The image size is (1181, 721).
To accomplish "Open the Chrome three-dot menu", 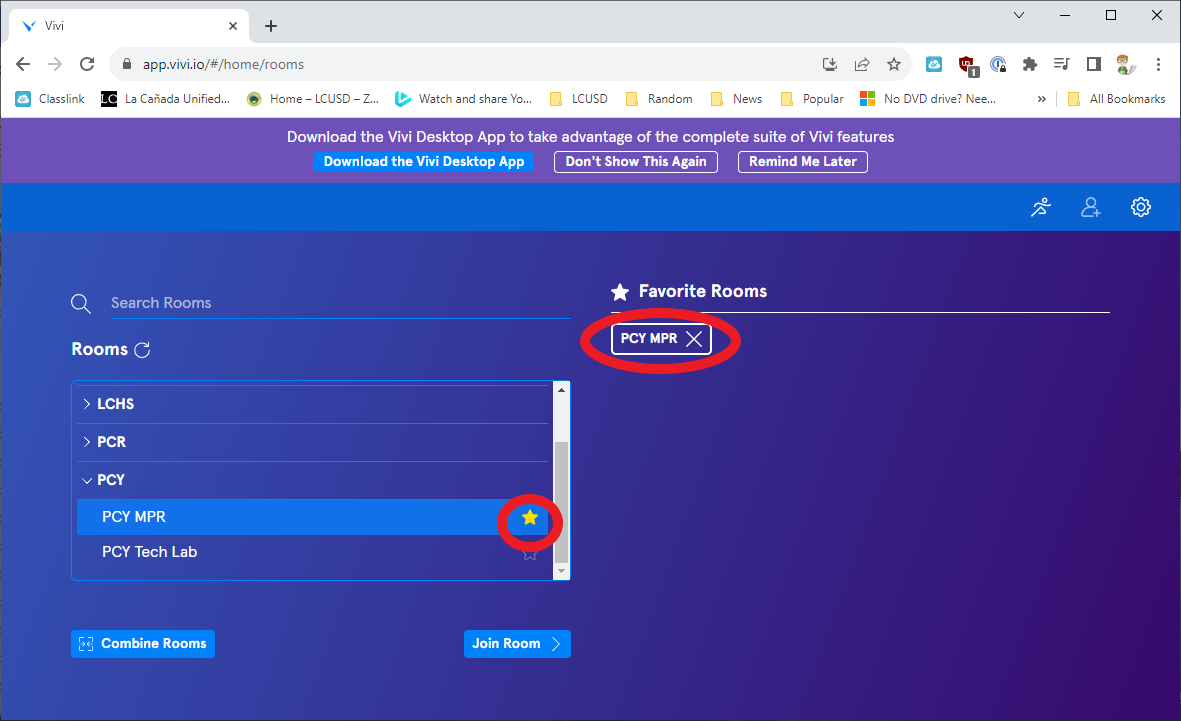I will pyautogui.click(x=1158, y=65).
